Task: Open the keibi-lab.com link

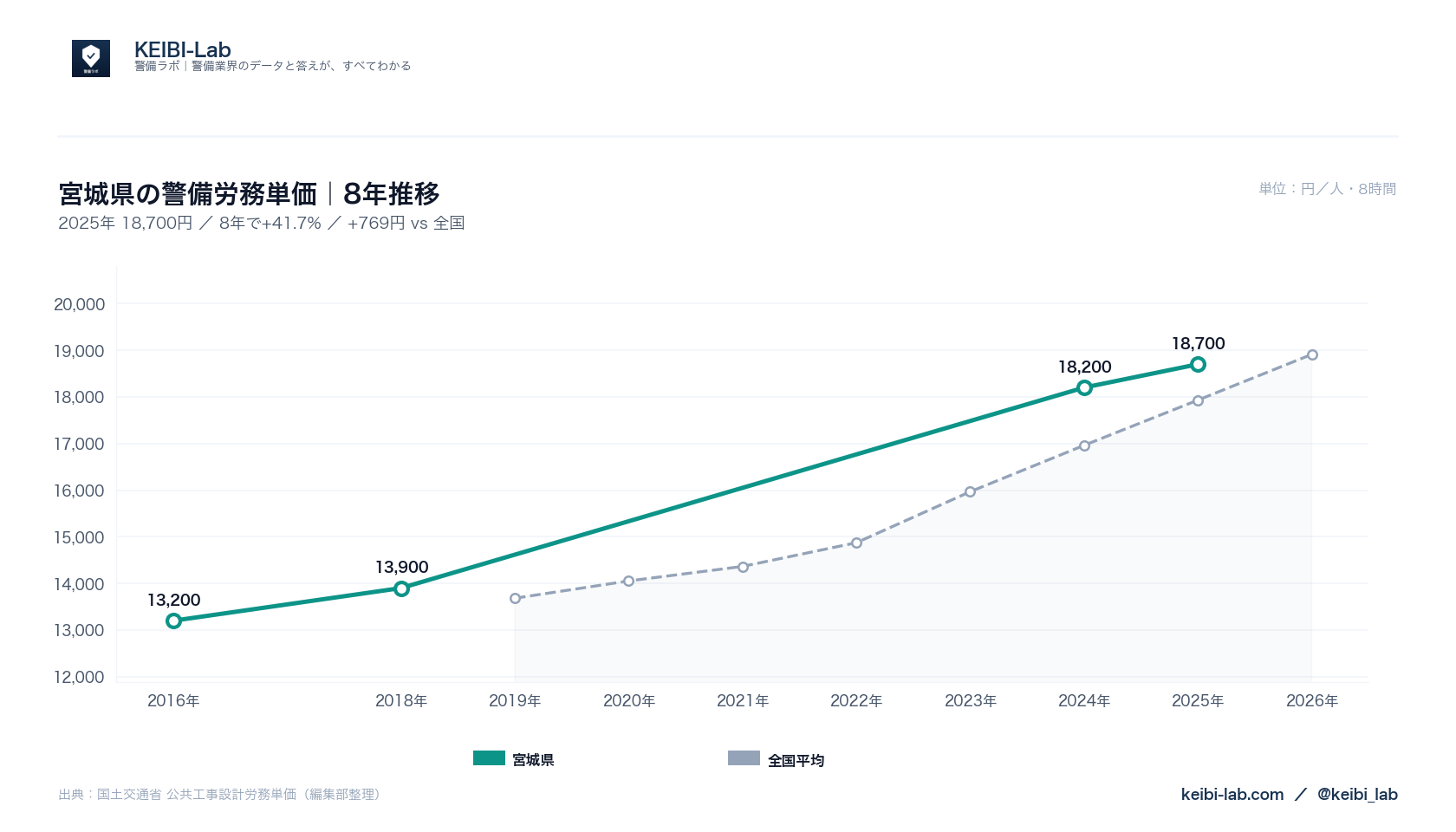Action: (x=1232, y=794)
